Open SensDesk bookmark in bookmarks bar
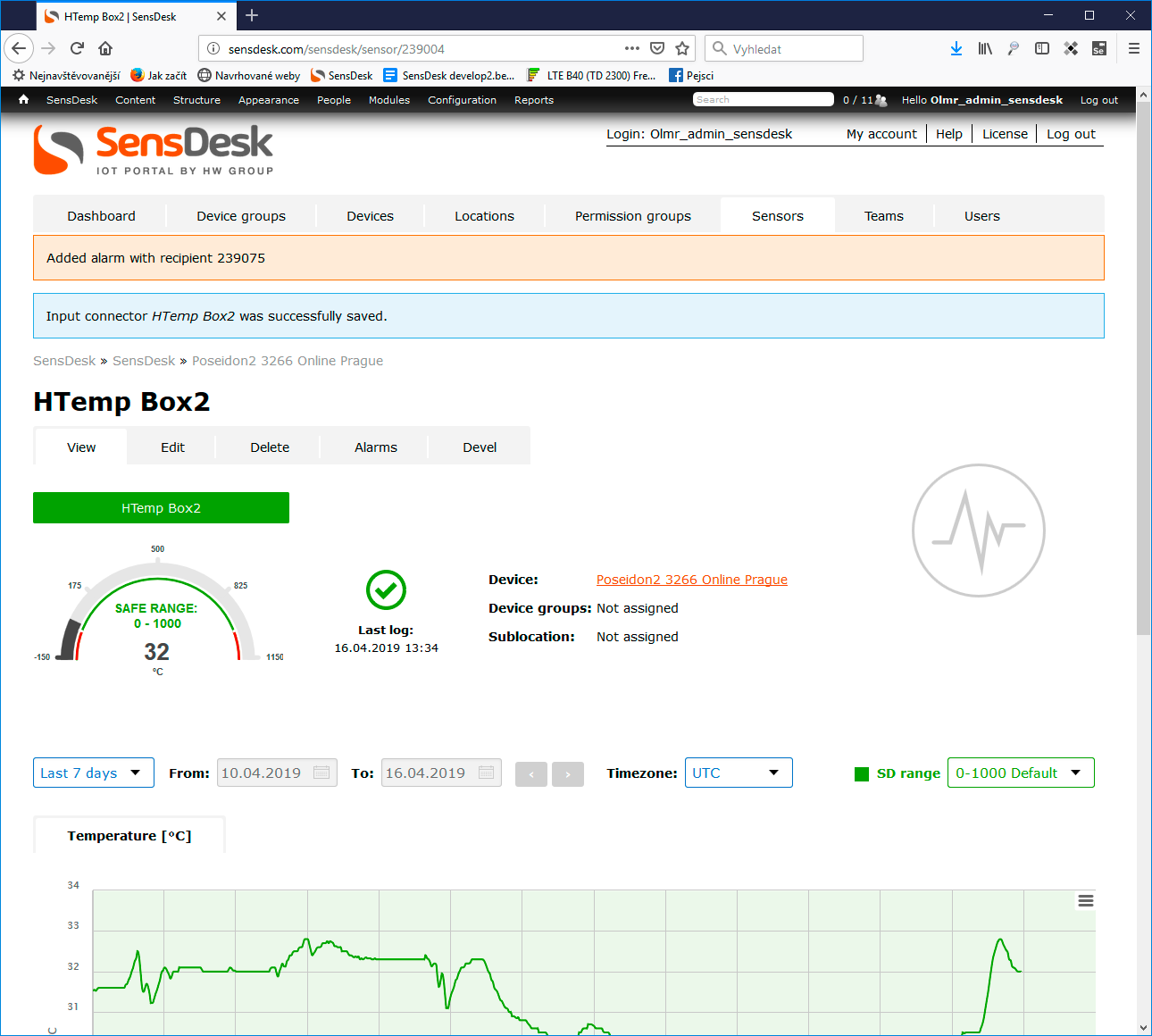Screen dimensions: 1152x1036 pos(342,75)
